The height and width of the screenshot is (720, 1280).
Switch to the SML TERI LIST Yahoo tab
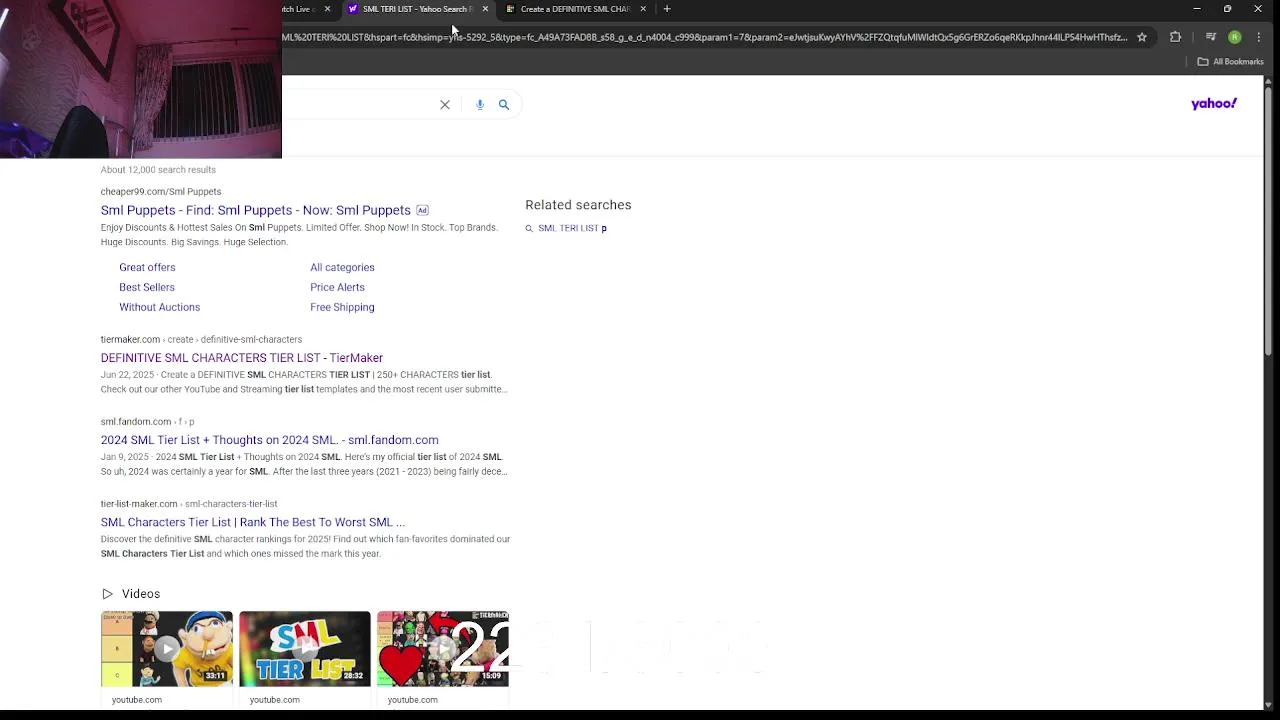point(410,9)
